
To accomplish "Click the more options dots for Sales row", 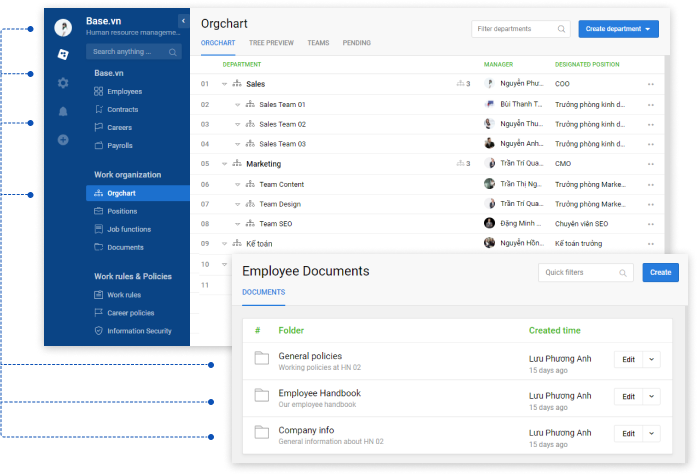I will pos(651,84).
